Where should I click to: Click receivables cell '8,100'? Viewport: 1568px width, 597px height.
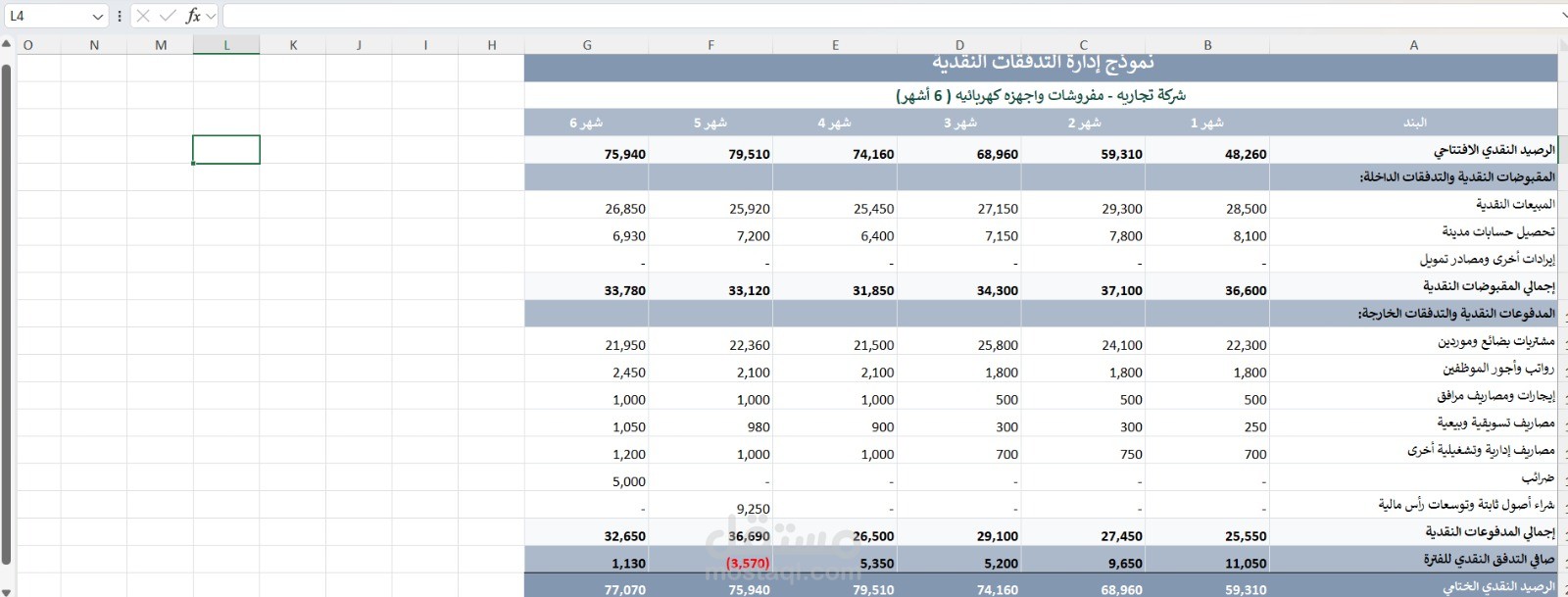tap(1207, 232)
